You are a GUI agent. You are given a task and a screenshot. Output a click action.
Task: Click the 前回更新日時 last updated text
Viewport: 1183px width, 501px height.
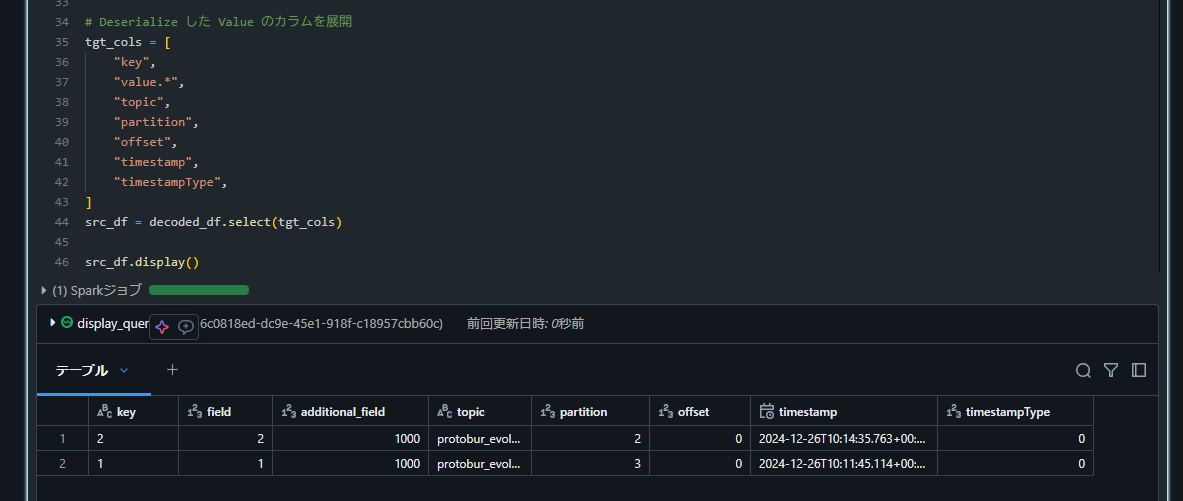[525, 324]
